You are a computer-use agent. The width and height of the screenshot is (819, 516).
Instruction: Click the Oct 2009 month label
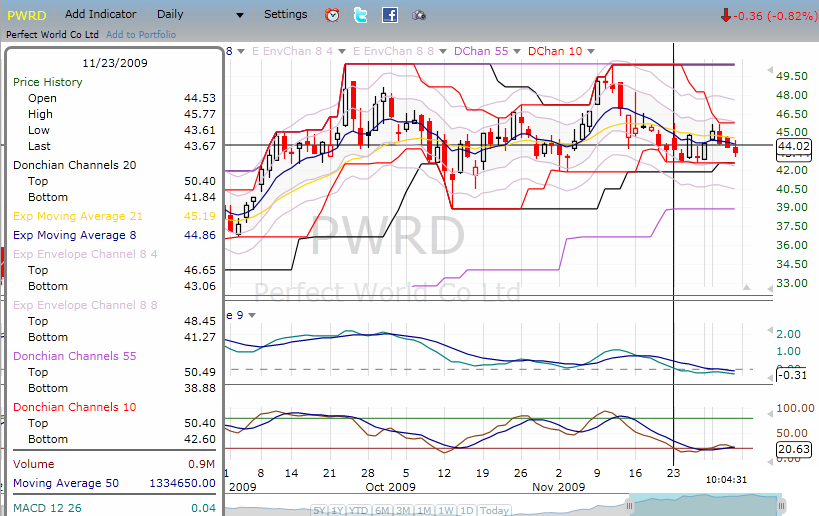(390, 487)
